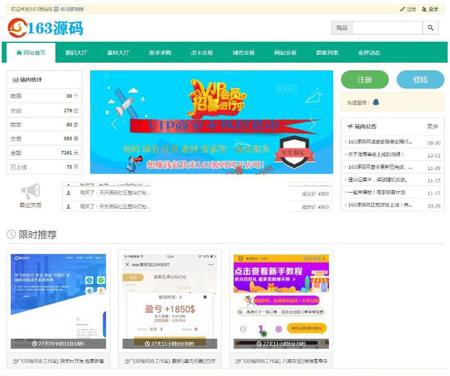
Task: Open the blue website template product thumbnail
Action: tap(58, 301)
